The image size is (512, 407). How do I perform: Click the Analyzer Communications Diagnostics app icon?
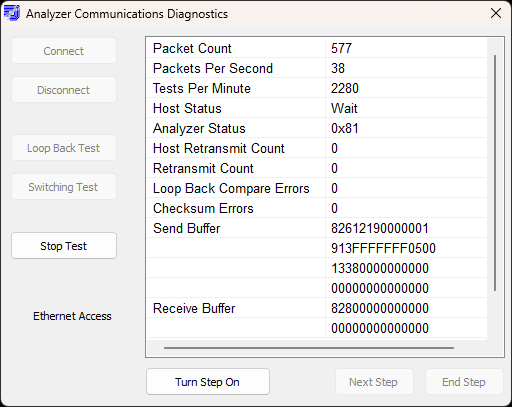click(x=12, y=13)
